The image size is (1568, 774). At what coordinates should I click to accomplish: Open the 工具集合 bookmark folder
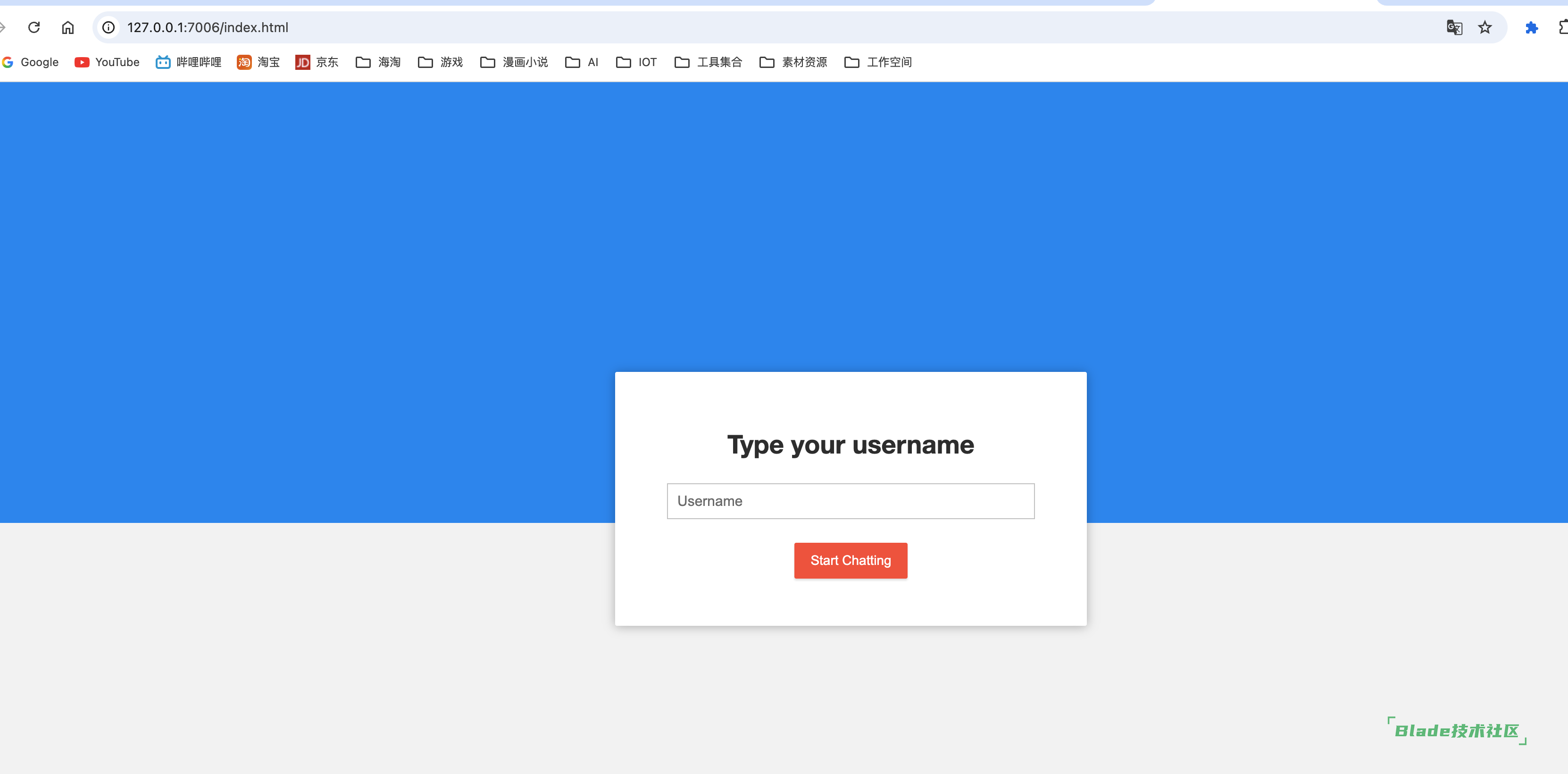click(708, 62)
